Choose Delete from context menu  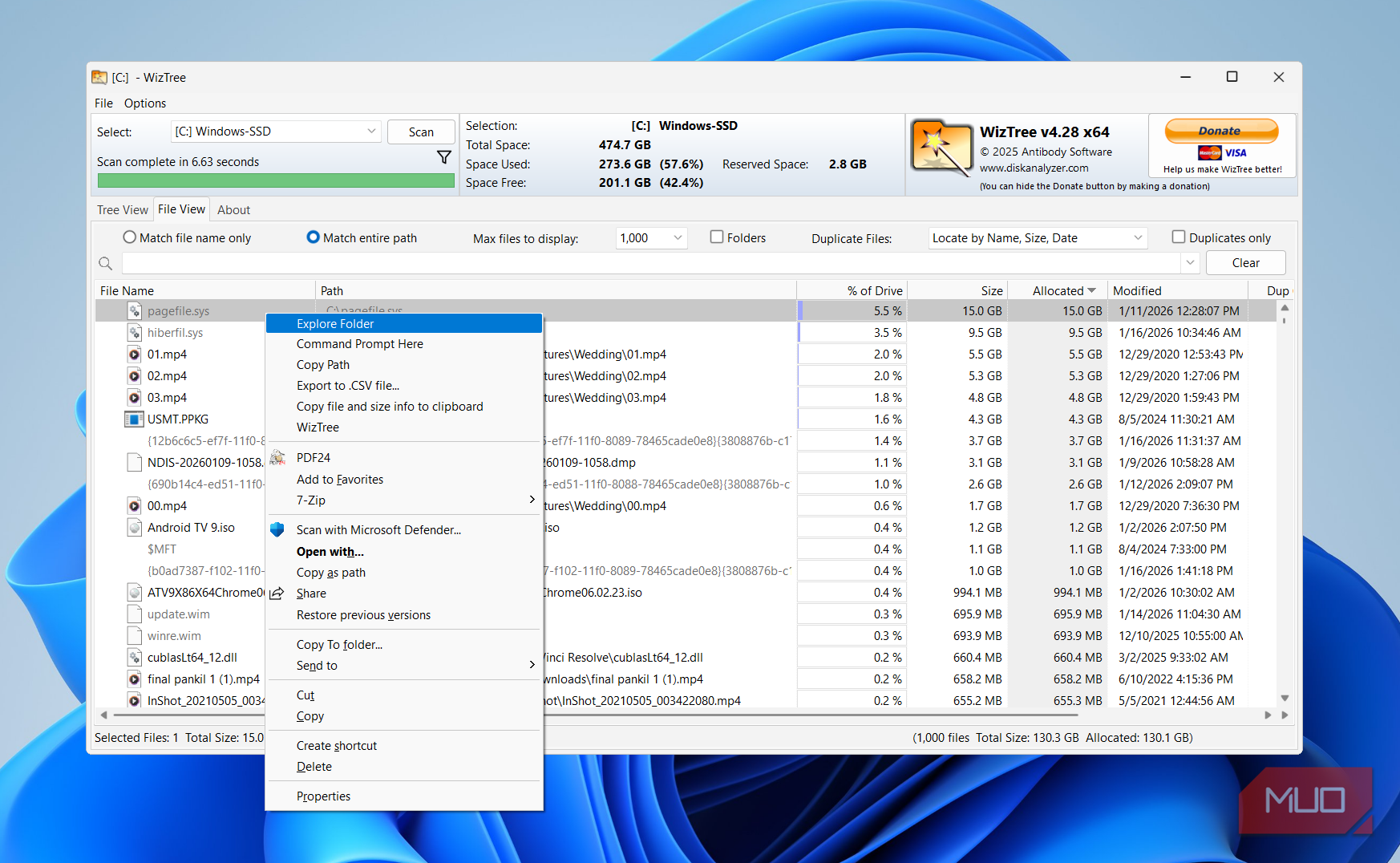tap(405, 767)
